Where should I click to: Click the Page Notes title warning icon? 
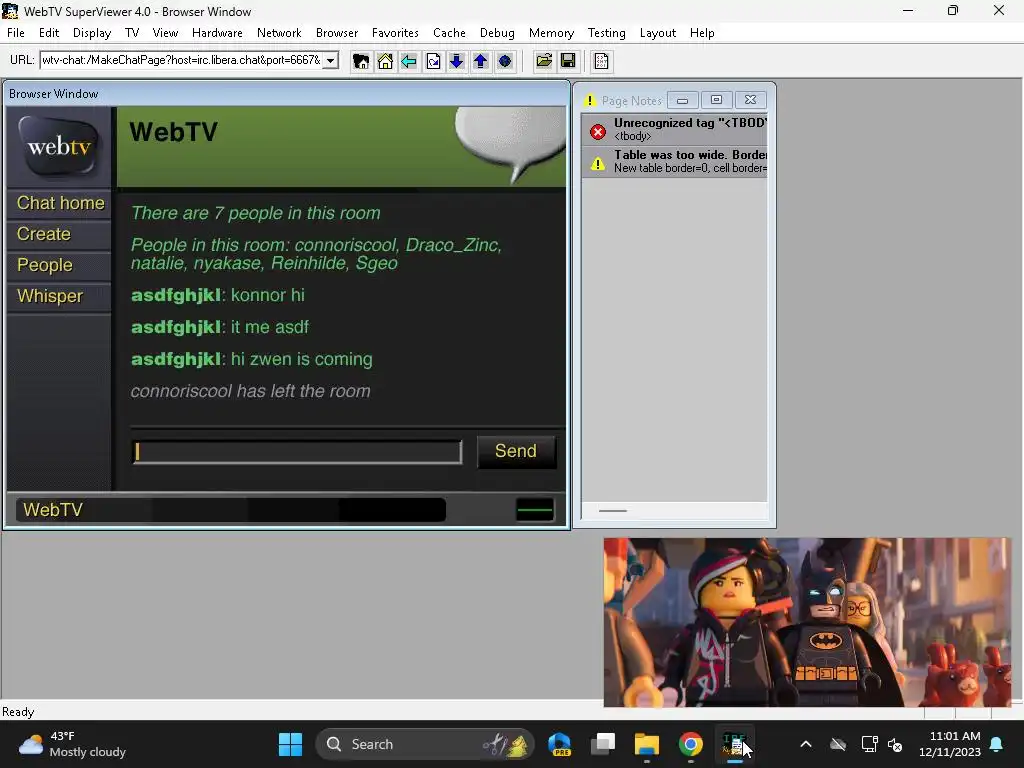(x=590, y=101)
